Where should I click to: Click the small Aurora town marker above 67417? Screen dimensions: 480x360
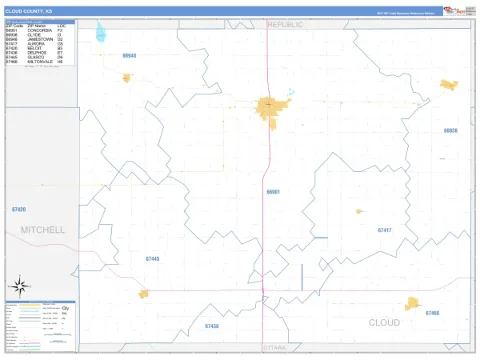pos(359,211)
